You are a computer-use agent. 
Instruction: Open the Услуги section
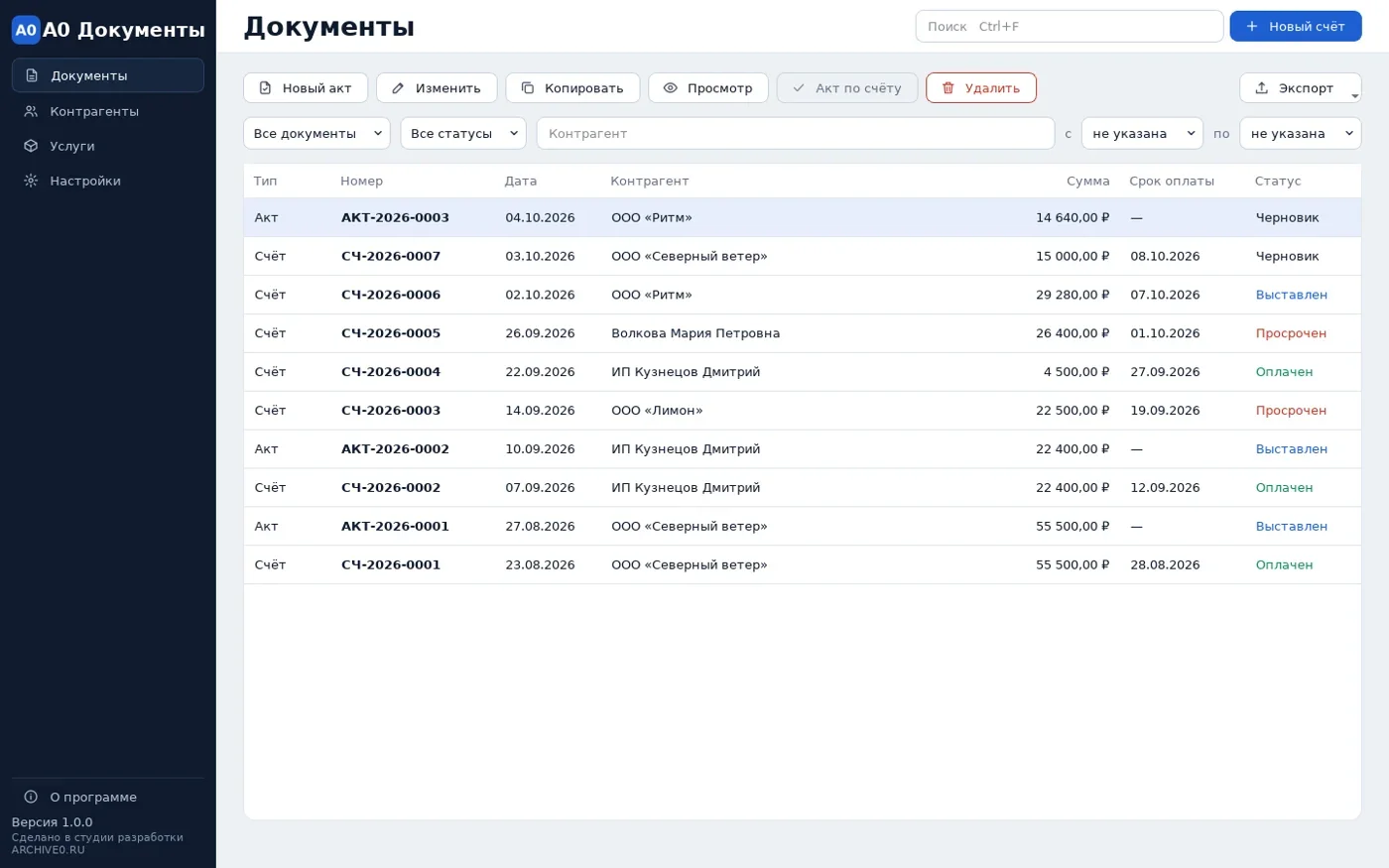coord(108,146)
